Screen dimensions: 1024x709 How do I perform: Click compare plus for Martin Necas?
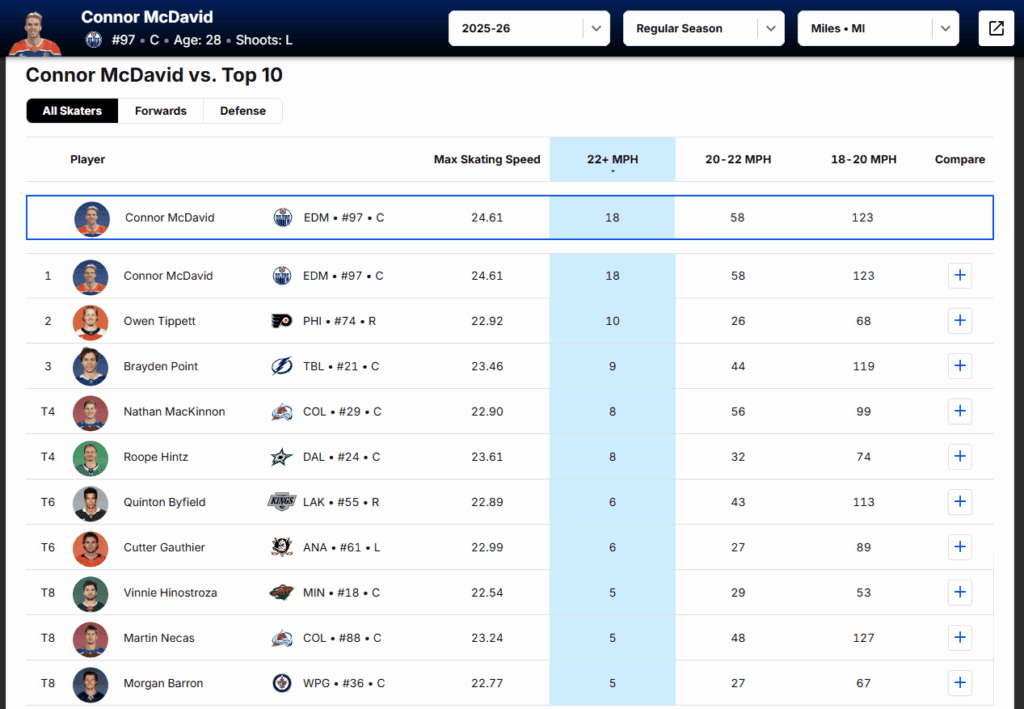959,638
